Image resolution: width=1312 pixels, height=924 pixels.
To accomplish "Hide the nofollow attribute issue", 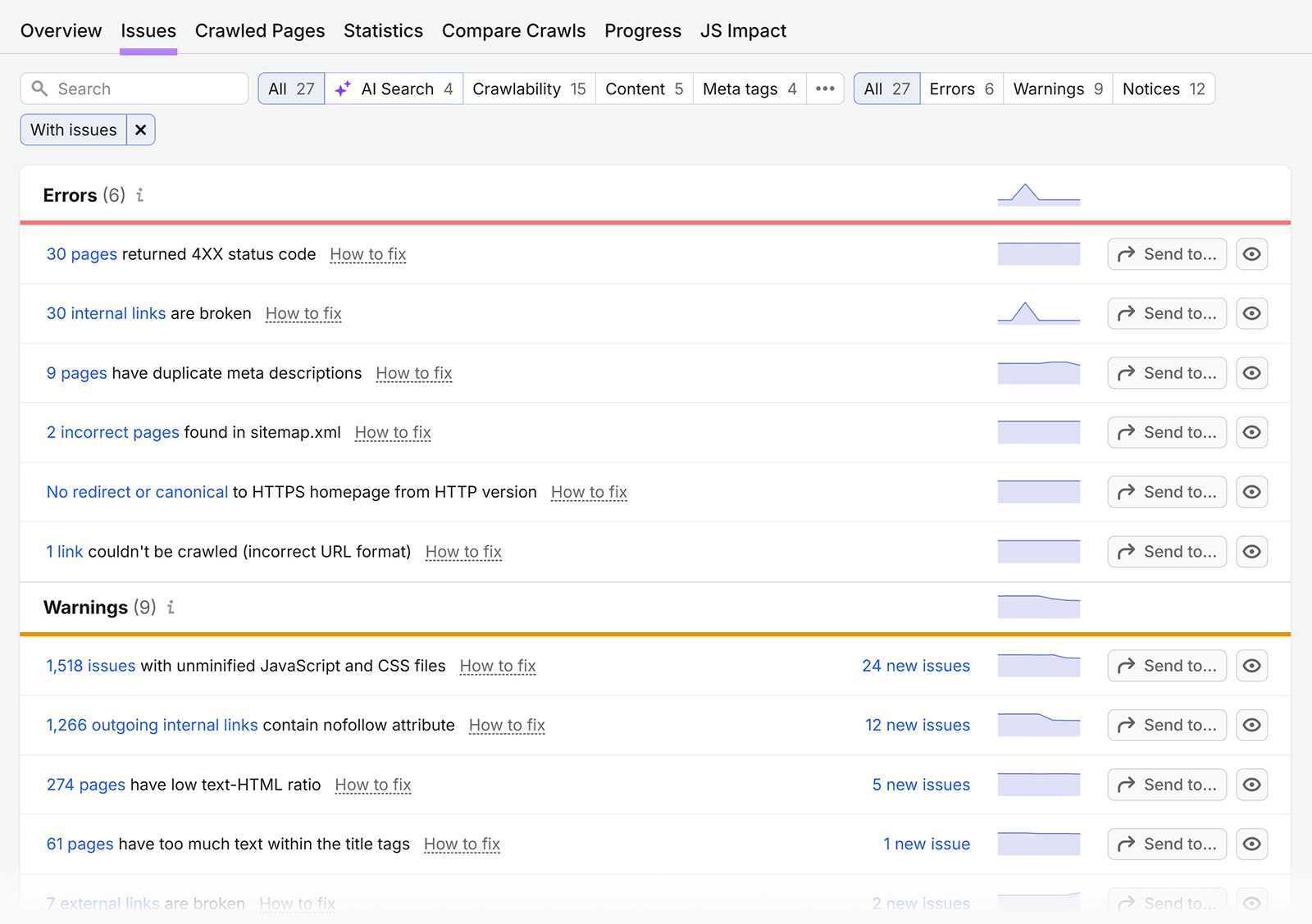I will click(1251, 725).
